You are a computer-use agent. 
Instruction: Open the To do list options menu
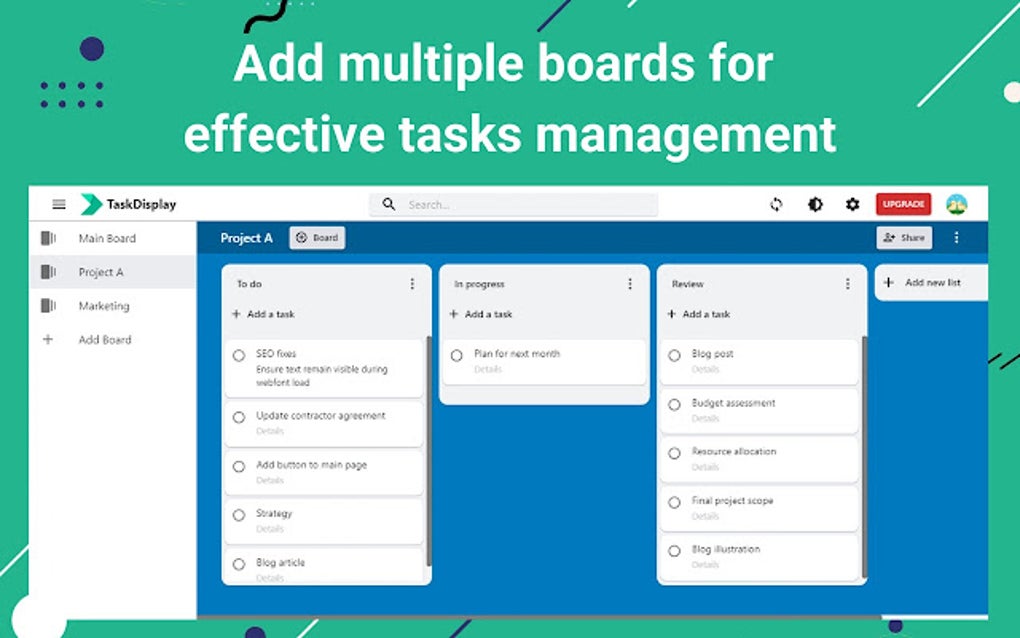[412, 284]
